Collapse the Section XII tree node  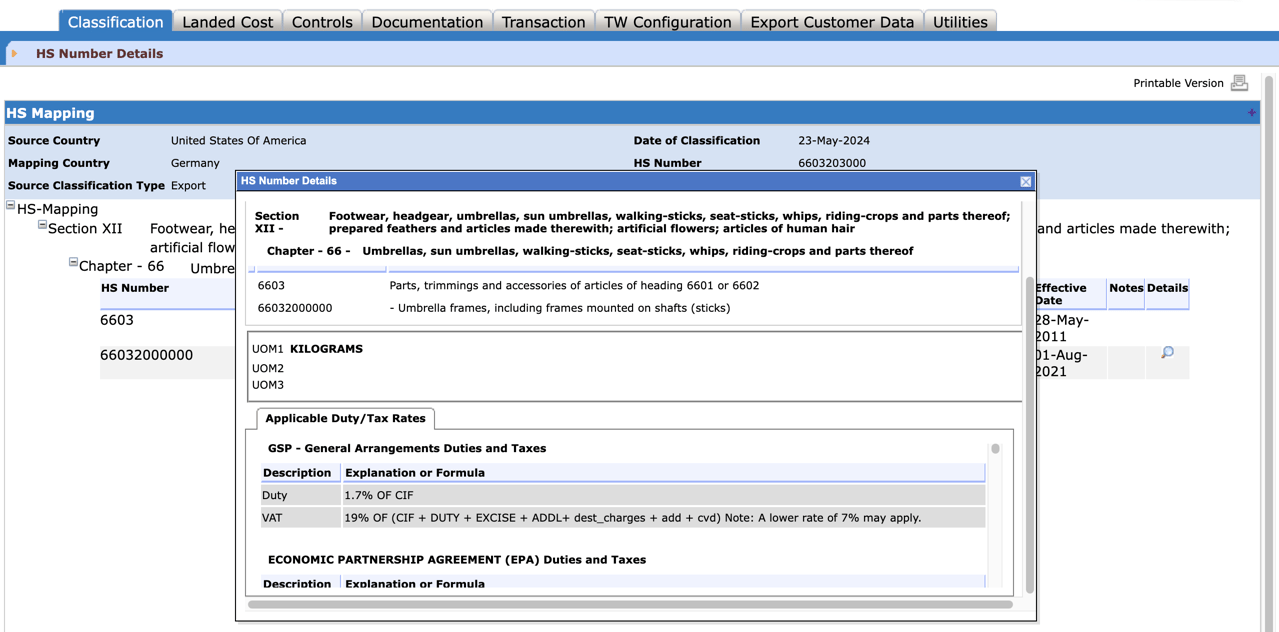pyautogui.click(x=42, y=226)
